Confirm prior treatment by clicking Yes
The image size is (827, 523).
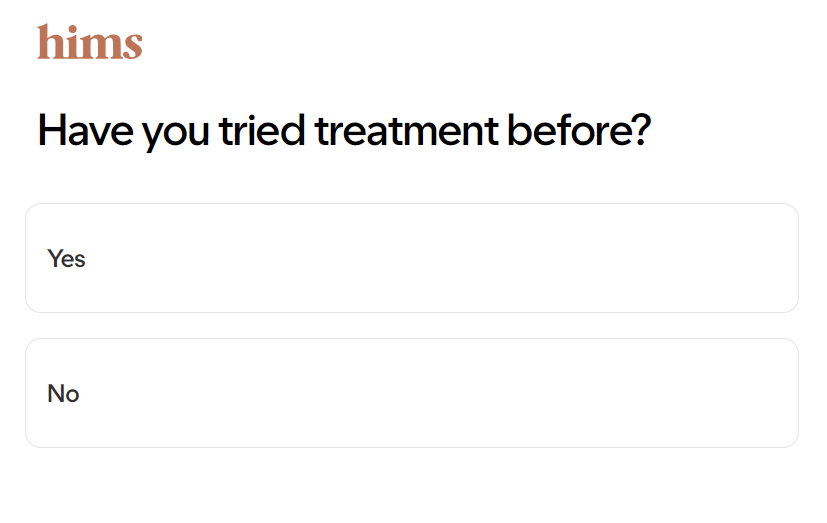[x=412, y=258]
